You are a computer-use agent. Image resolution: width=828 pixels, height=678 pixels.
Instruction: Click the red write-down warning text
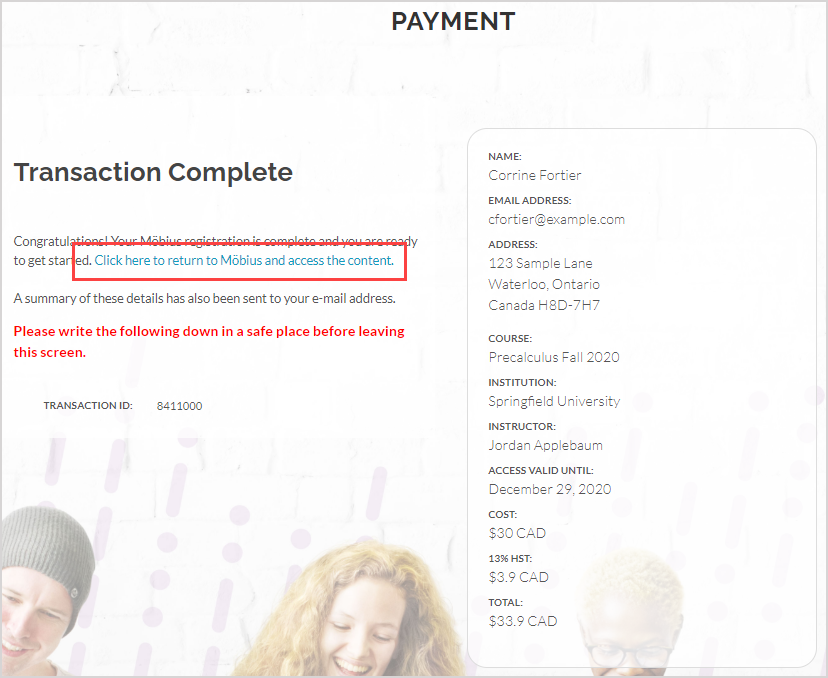pyautogui.click(x=209, y=341)
